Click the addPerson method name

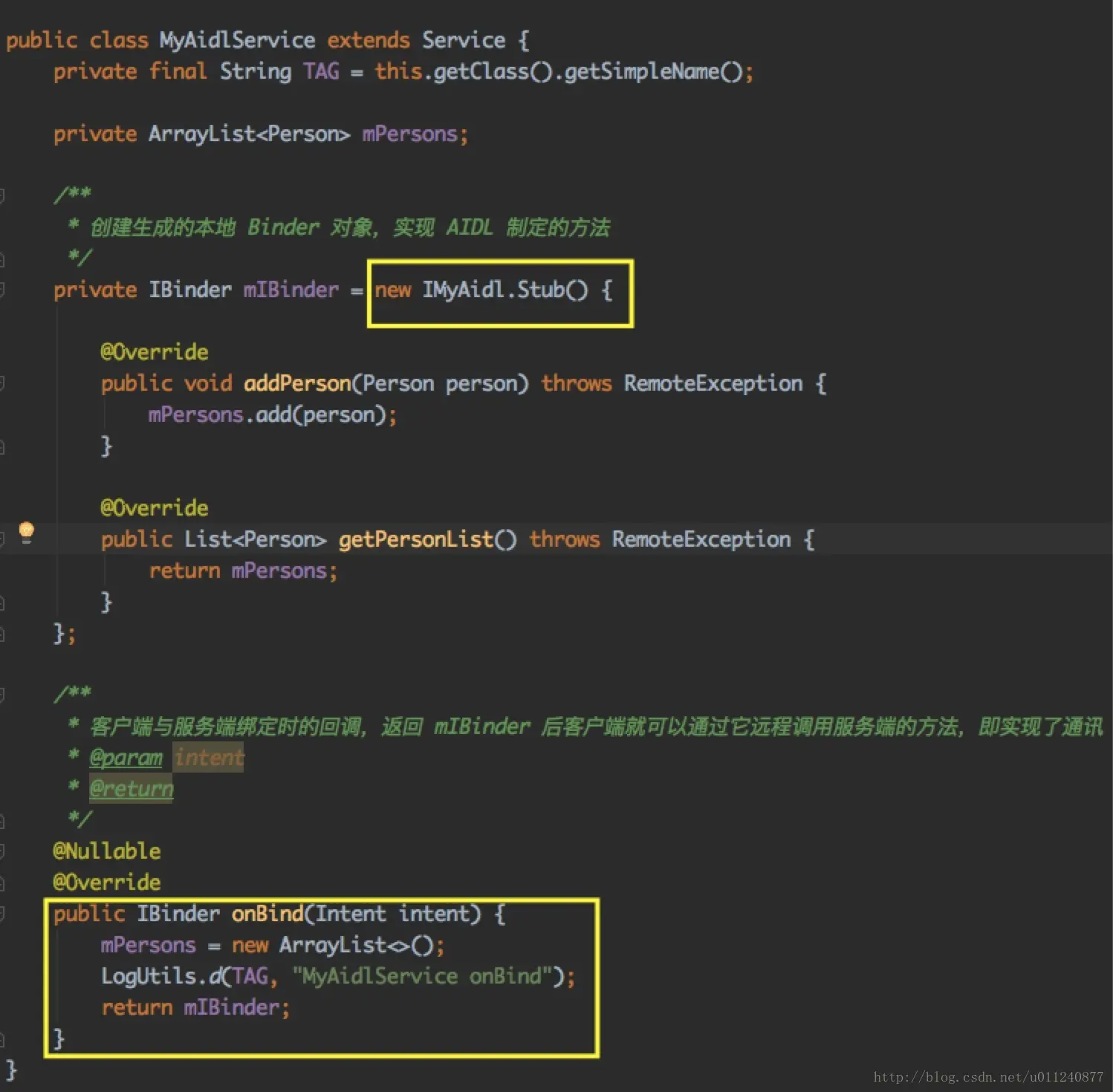tap(297, 383)
